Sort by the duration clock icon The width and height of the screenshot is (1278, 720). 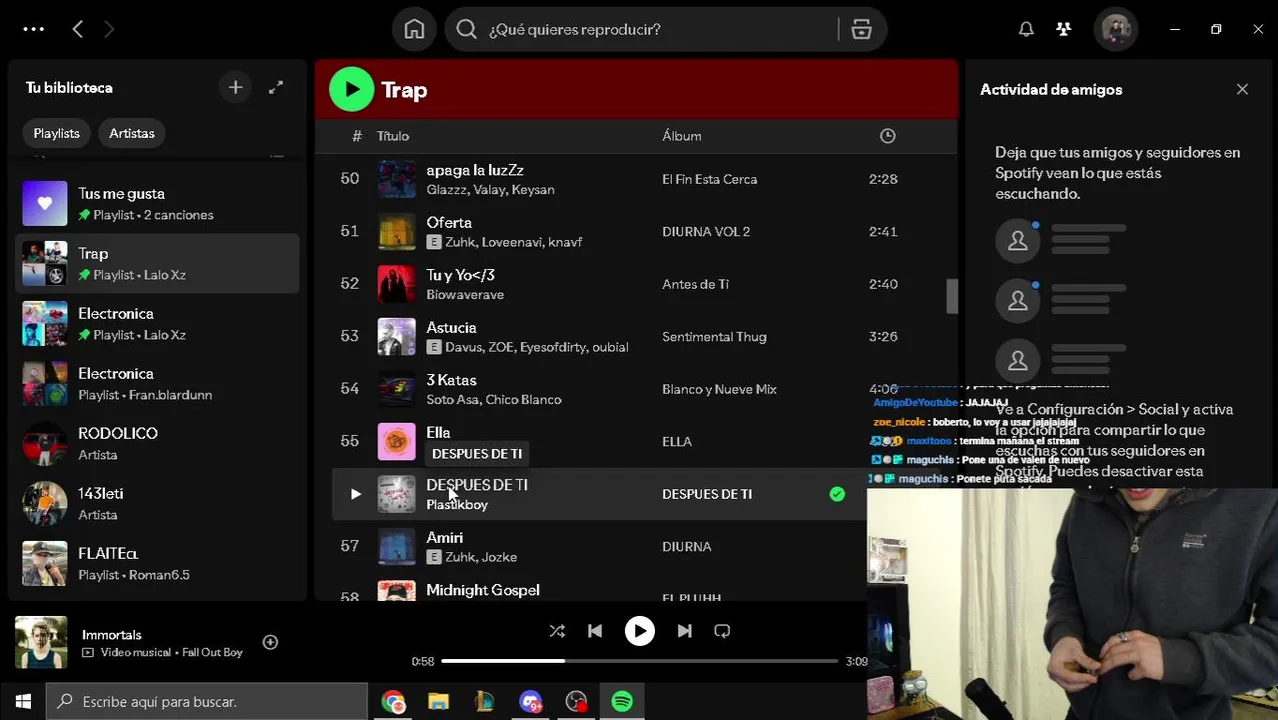pos(887,136)
